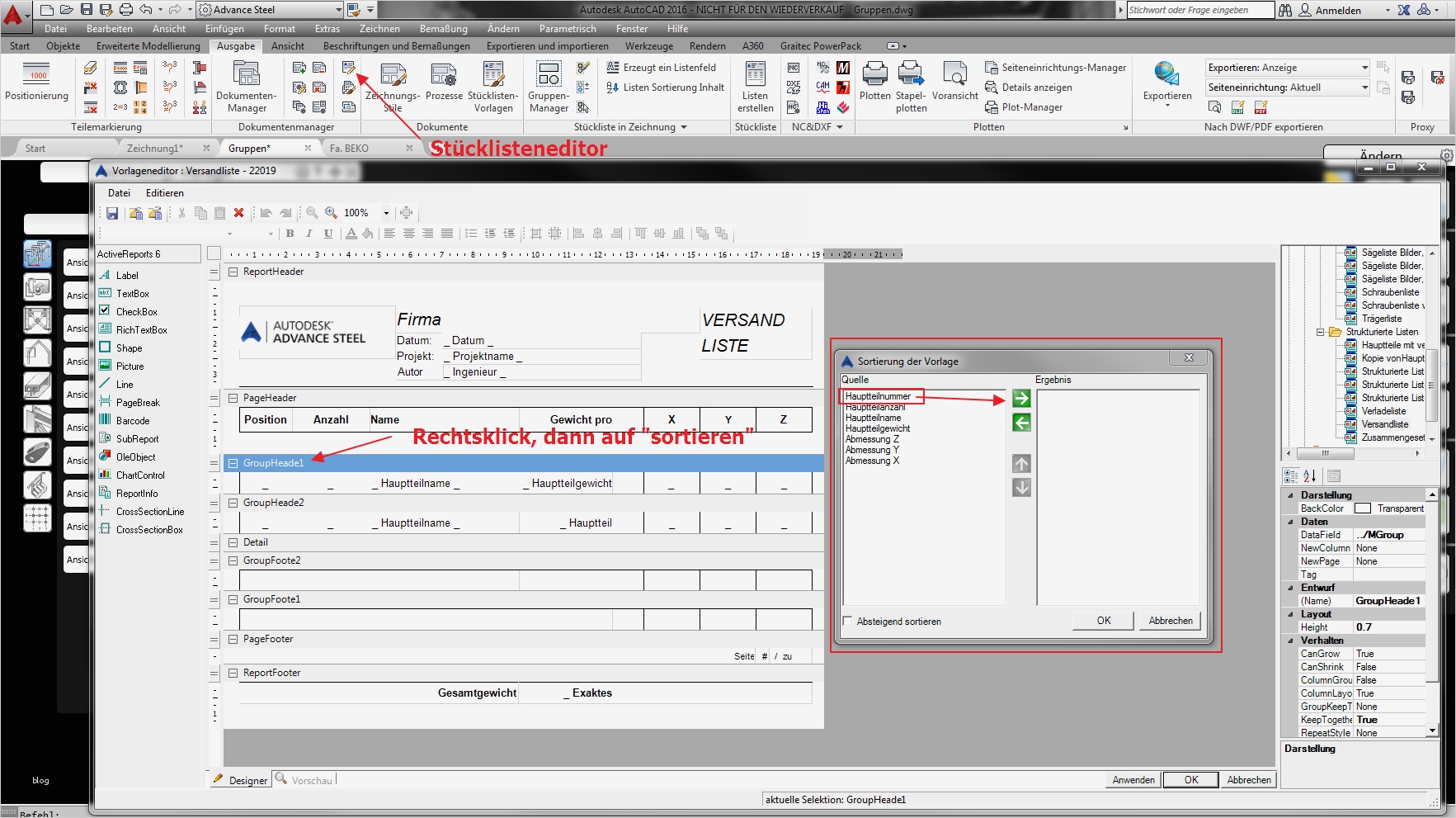Viewport: 1456px width, 818px height.
Task: Select Versandliste in the template tree
Action: click(1385, 424)
